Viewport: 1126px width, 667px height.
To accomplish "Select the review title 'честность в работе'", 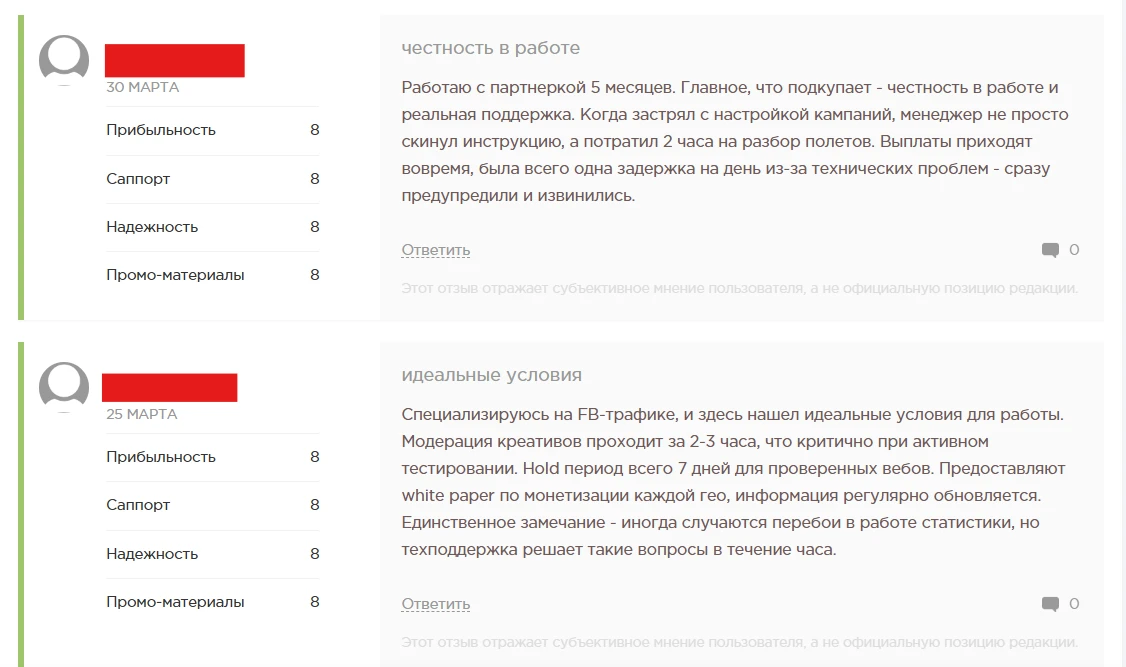I will click(x=490, y=48).
